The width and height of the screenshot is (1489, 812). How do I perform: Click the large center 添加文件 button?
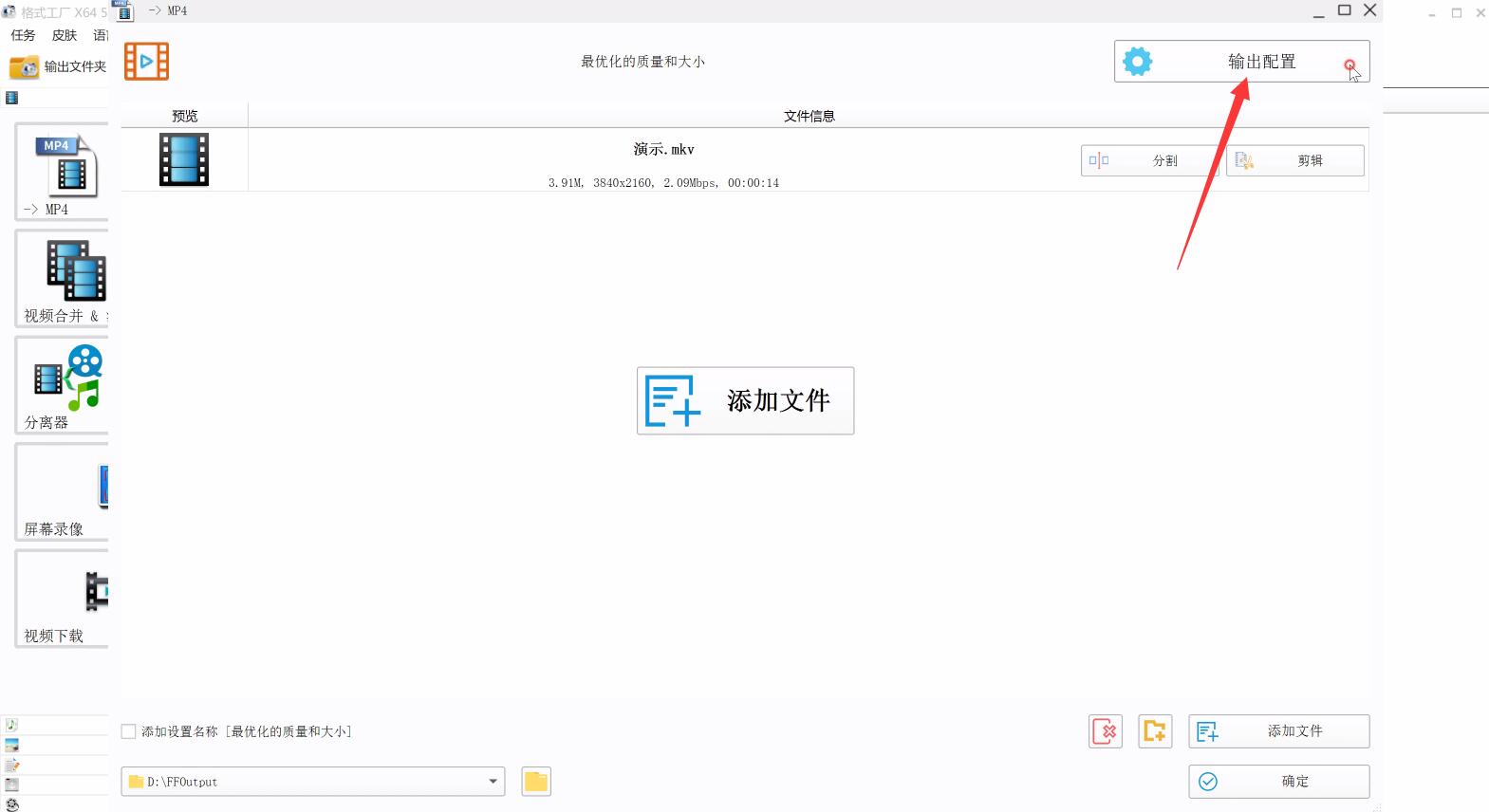tap(745, 400)
